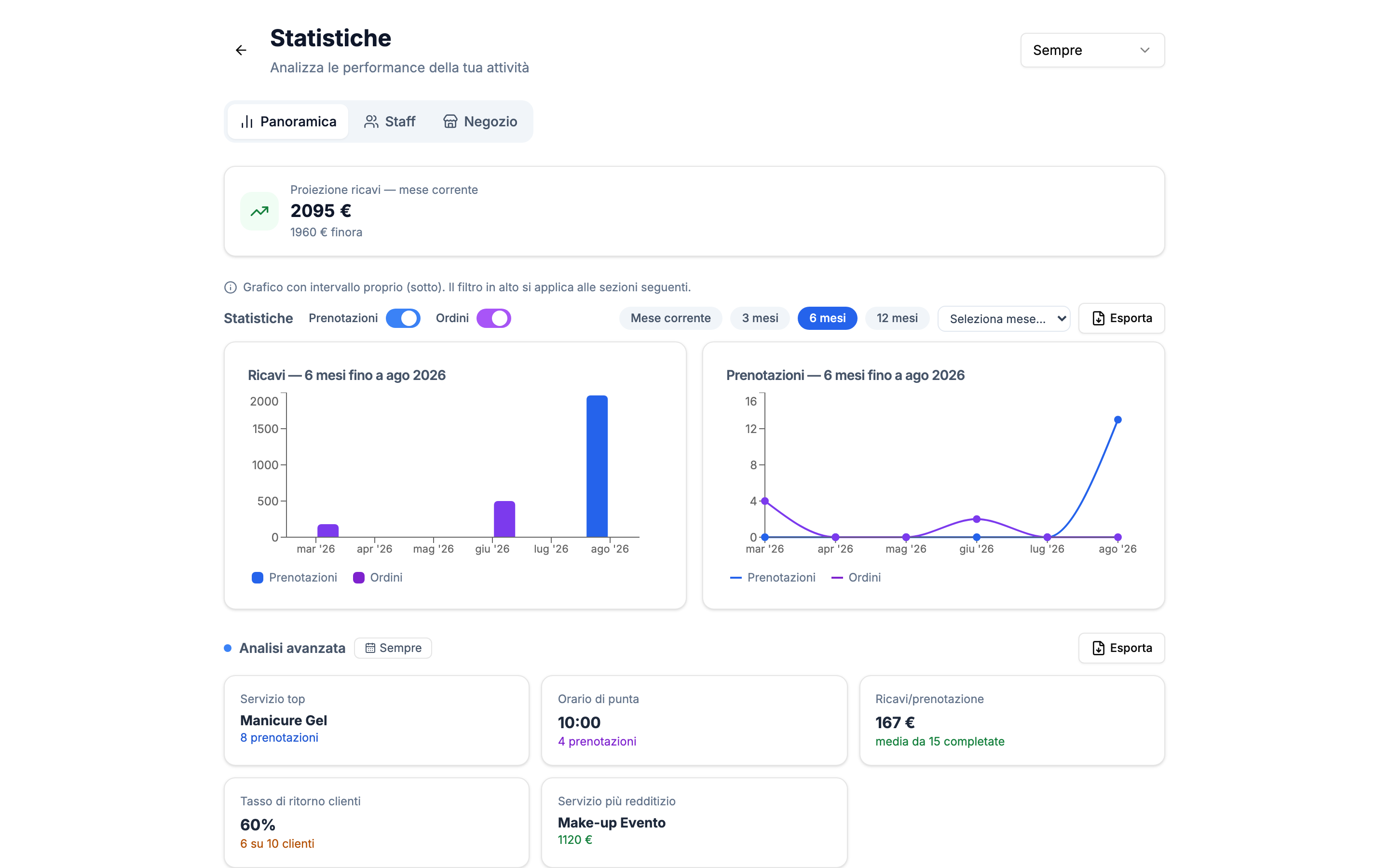Click the ago '26 Prenotazioni data point
1389x868 pixels.
[x=1117, y=420]
